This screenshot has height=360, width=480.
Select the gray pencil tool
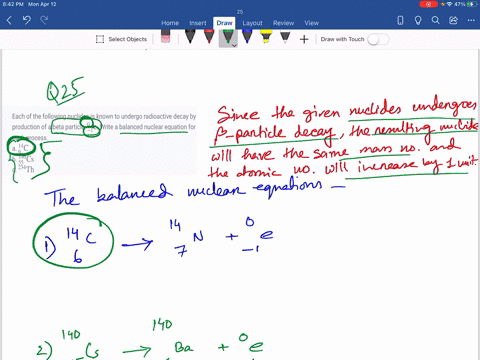coord(285,37)
